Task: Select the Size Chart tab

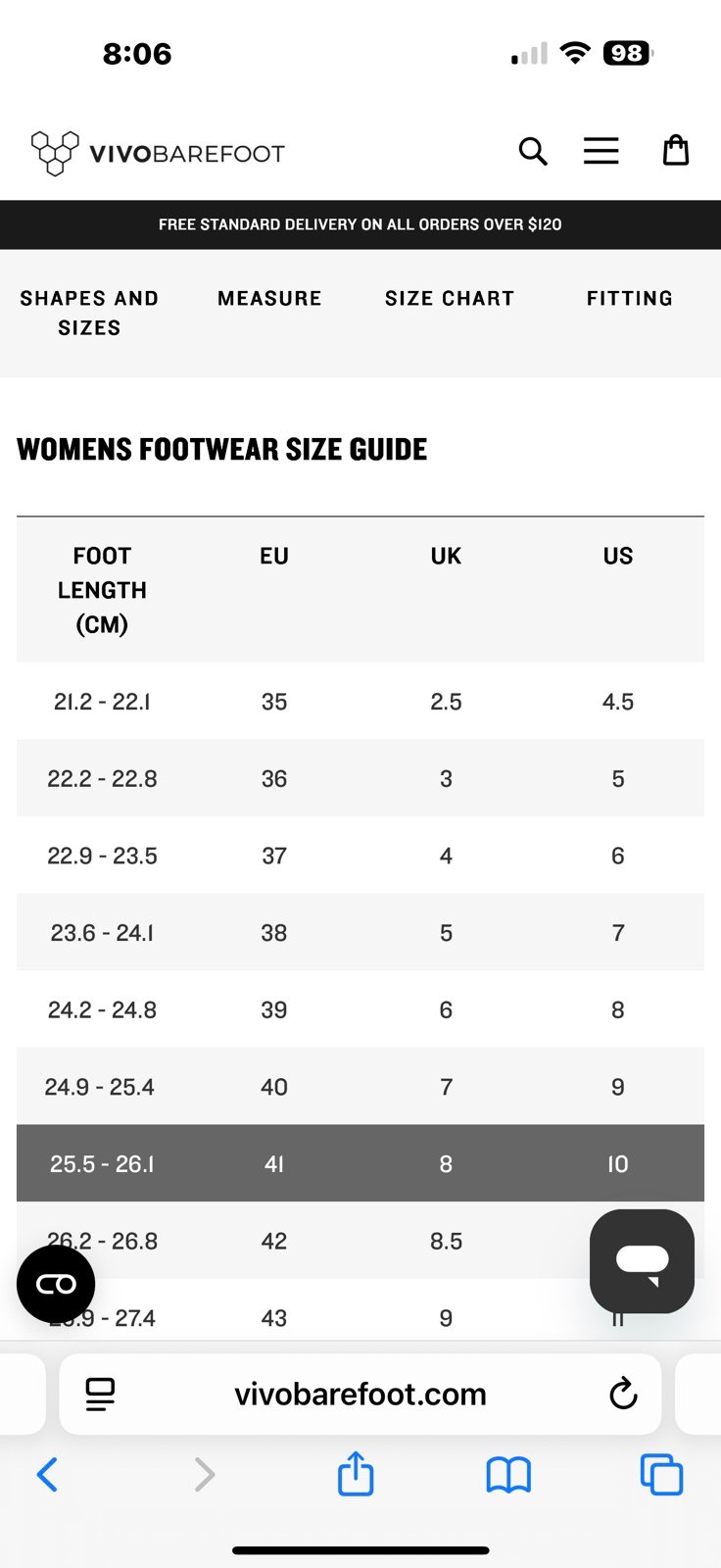Action: click(450, 299)
